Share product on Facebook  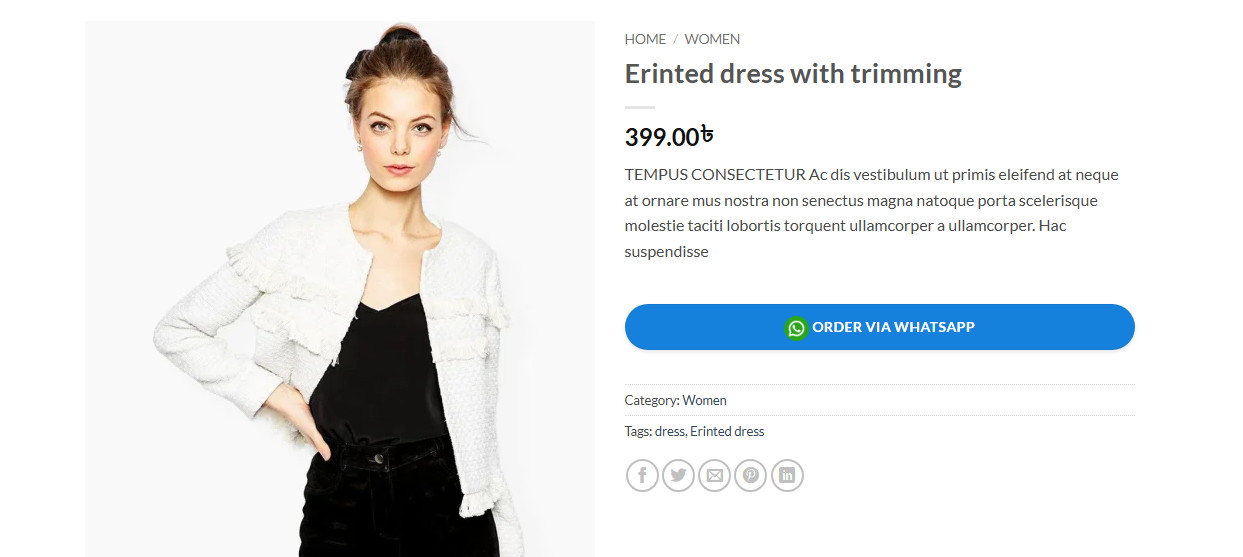pyautogui.click(x=642, y=475)
